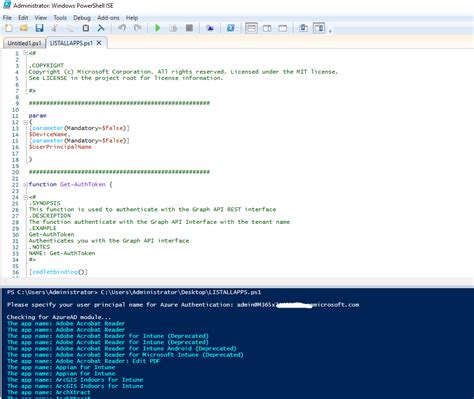Run selection icon in toolbar
Viewport: 474px width, 399px height.
173,28
